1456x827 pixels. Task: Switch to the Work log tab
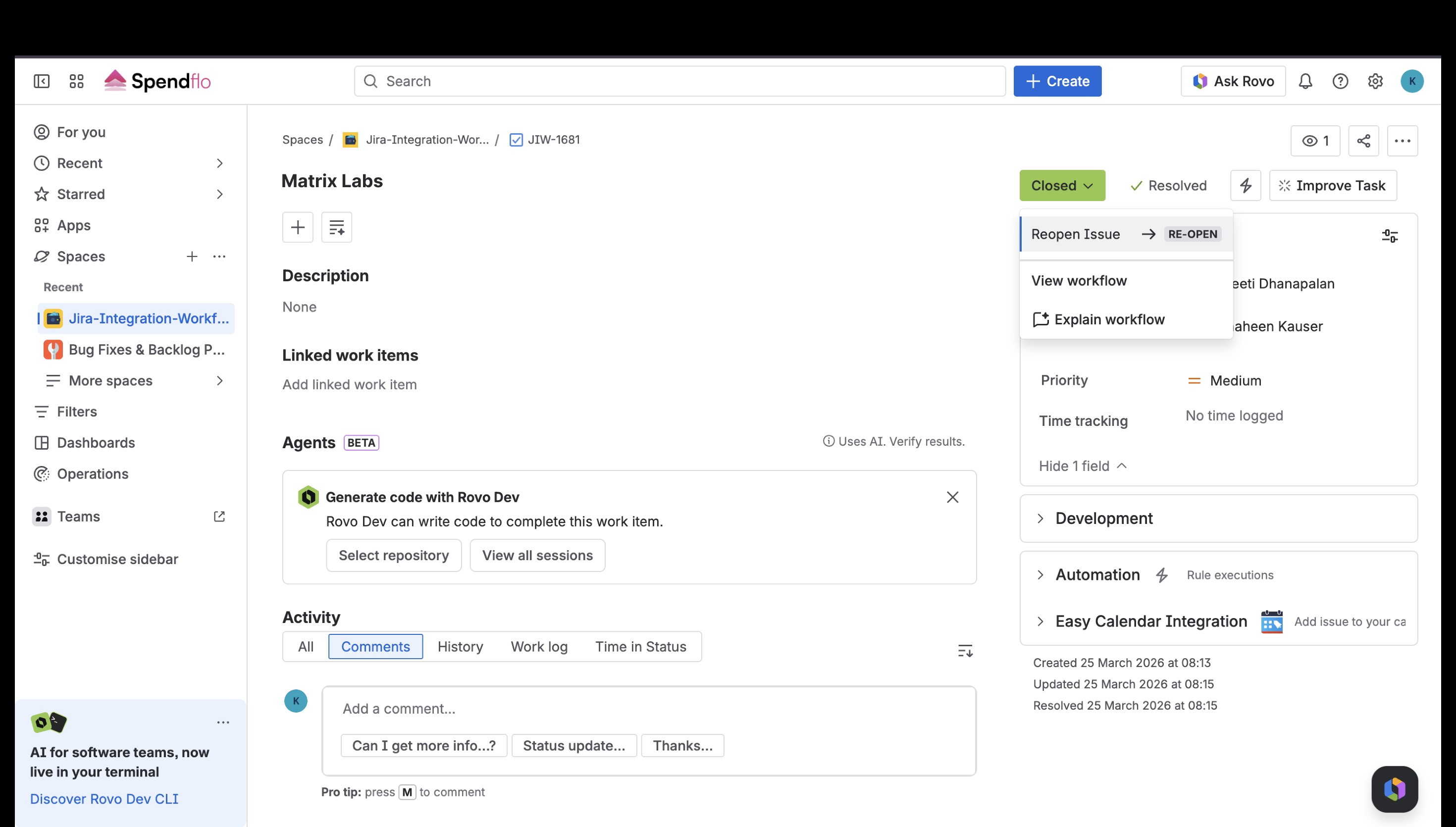point(539,646)
